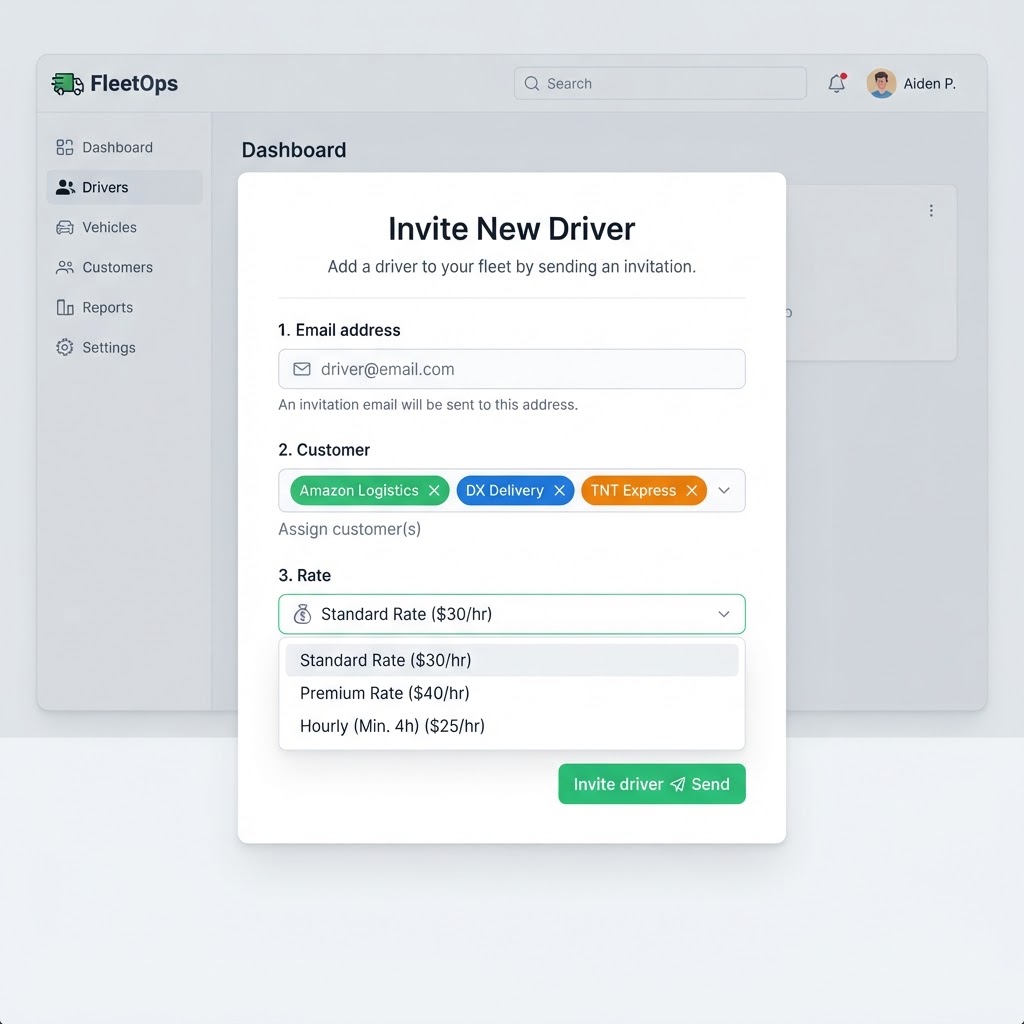Open Settings sidebar item
1024x1024 pixels.
124,347
